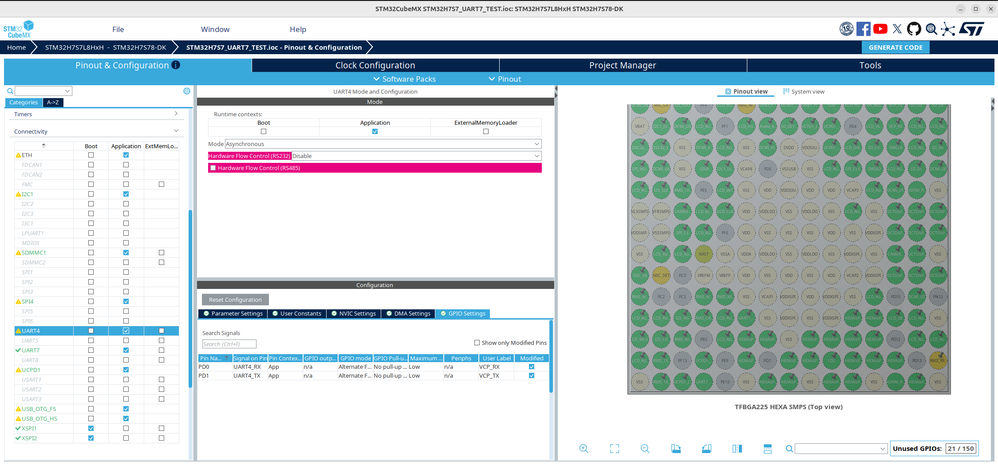Screen dimensions: 998x466
Task: Toggle Show only Modified Pins
Action: click(477, 342)
